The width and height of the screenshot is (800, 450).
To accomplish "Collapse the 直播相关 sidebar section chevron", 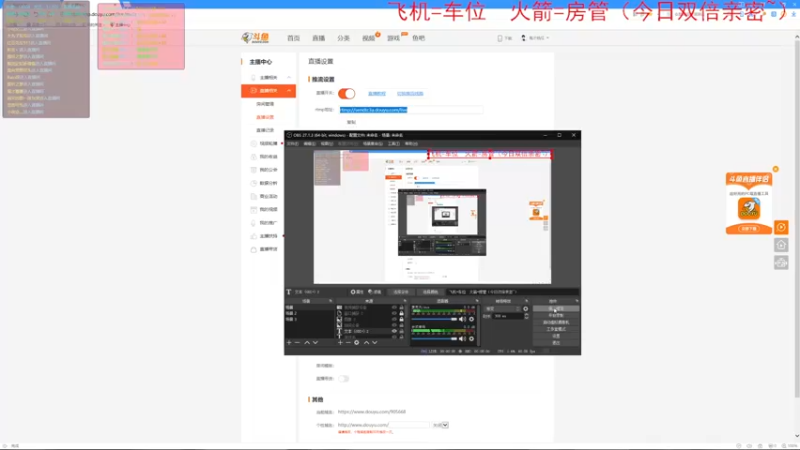I will tap(289, 90).
